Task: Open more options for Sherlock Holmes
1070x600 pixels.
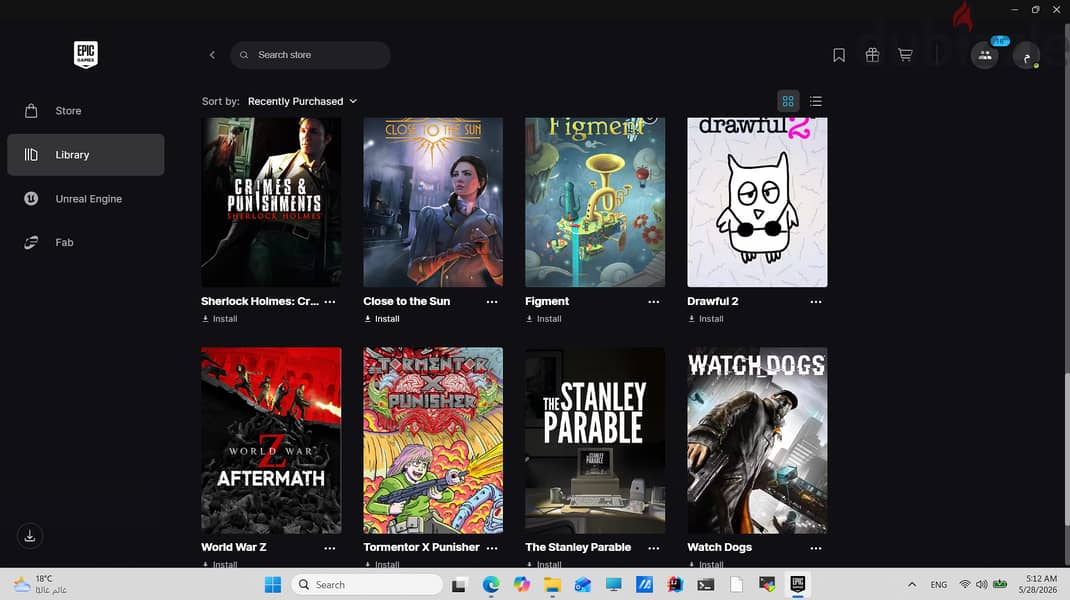Action: coord(330,302)
